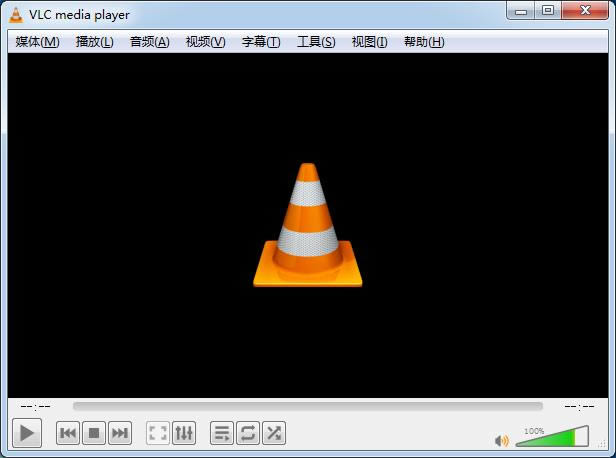This screenshot has height=458, width=616.
Task: Click the playback seek bar
Action: (x=308, y=406)
